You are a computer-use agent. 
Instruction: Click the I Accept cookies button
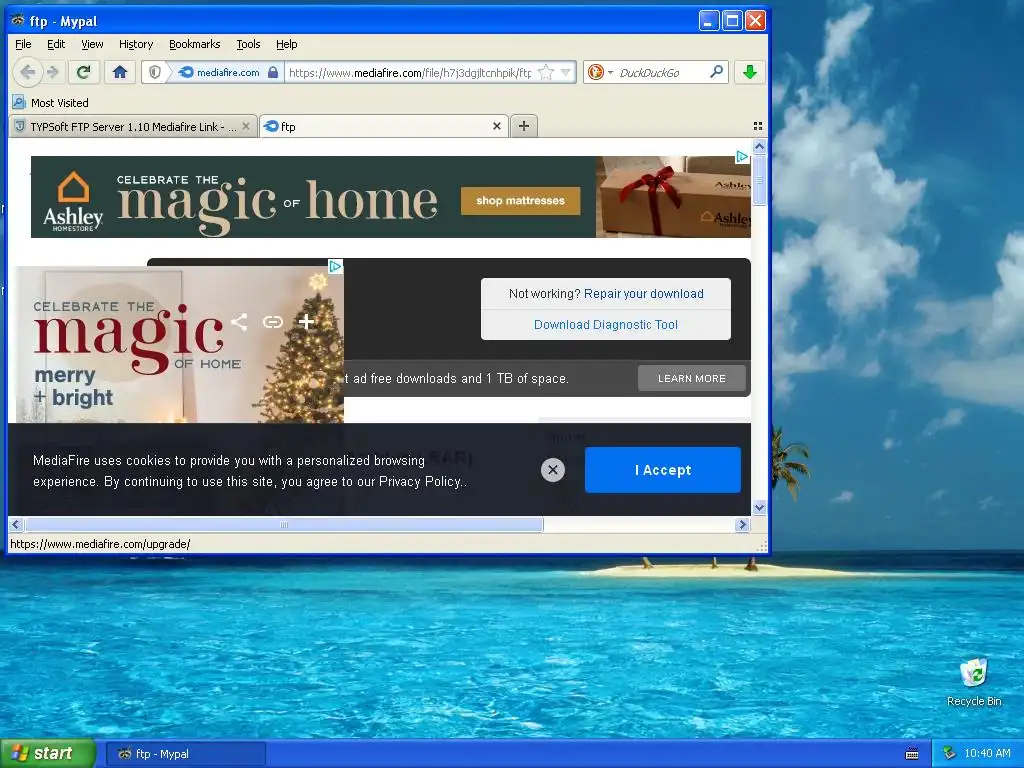pyautogui.click(x=663, y=470)
